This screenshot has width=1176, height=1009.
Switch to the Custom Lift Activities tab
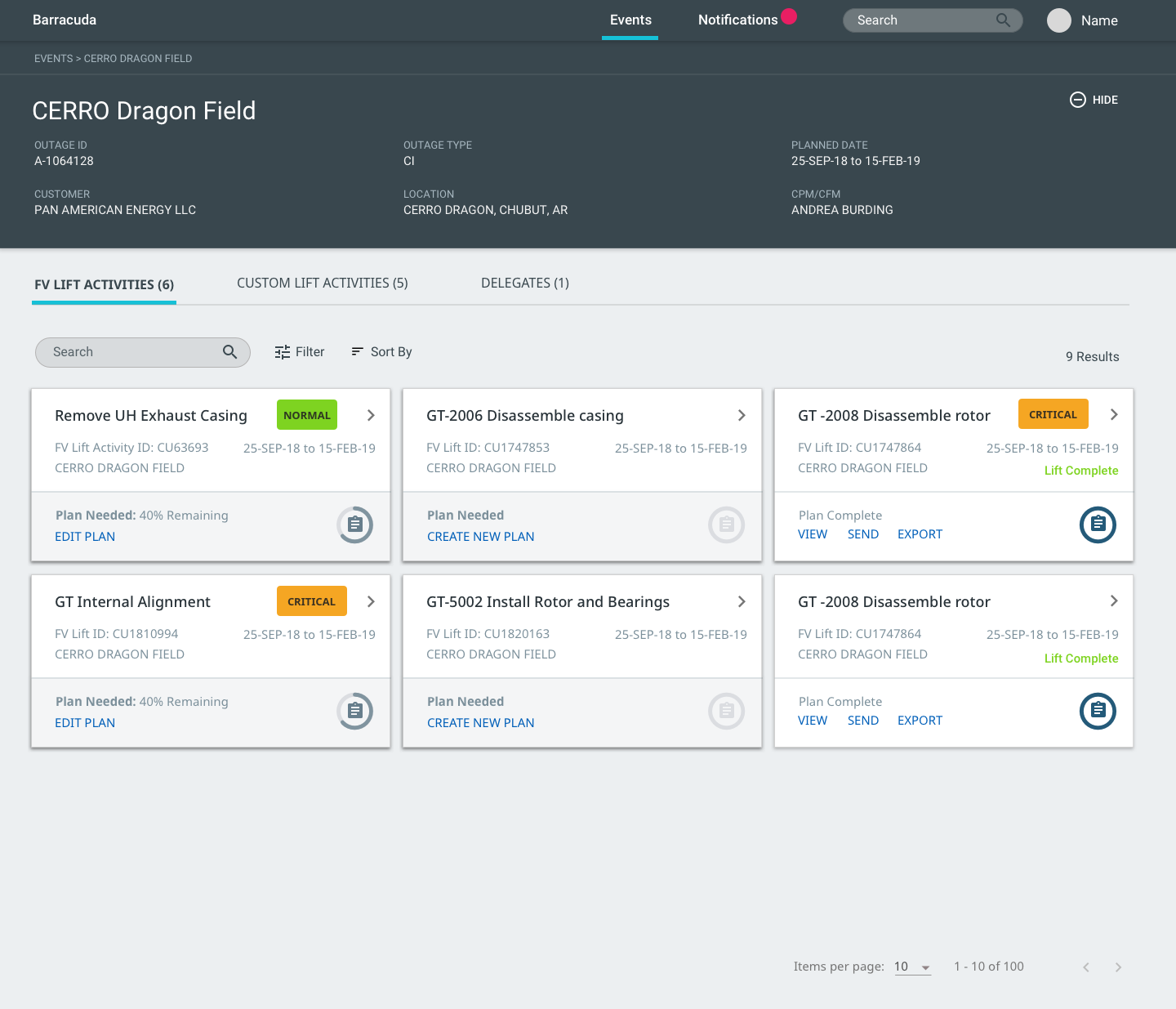pyautogui.click(x=322, y=284)
